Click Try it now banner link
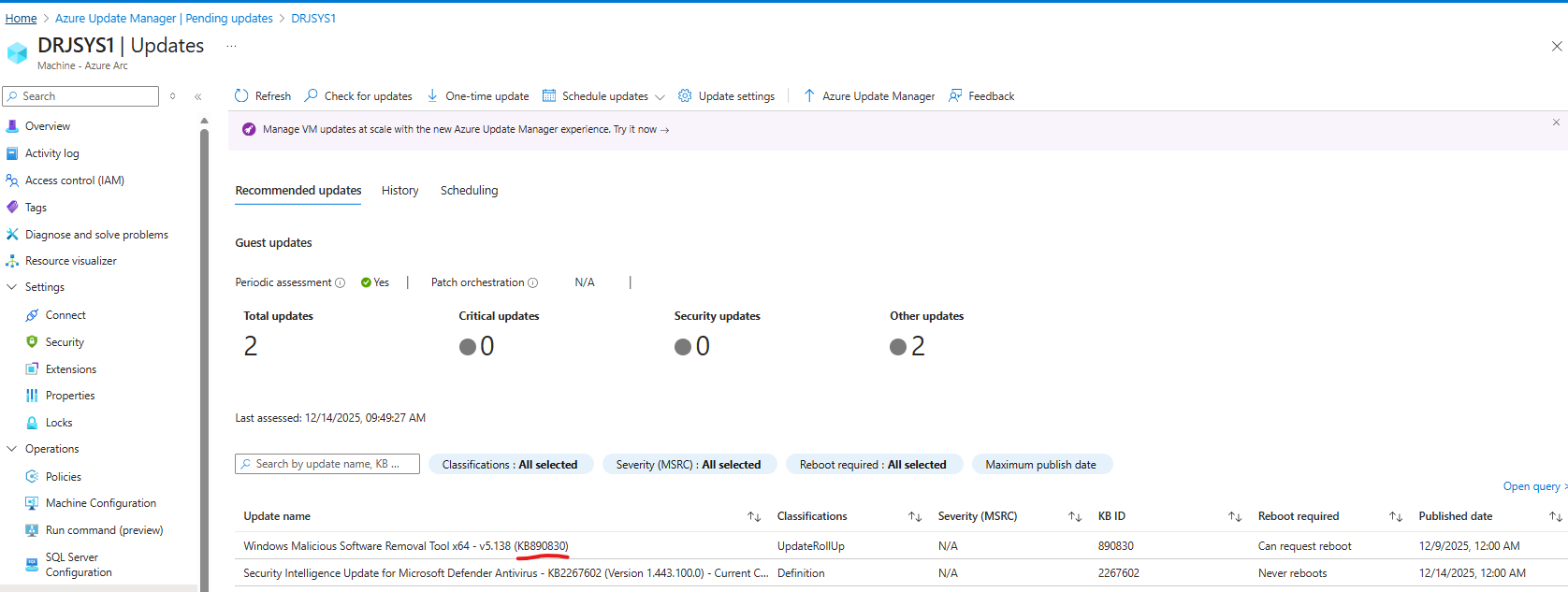 641,130
